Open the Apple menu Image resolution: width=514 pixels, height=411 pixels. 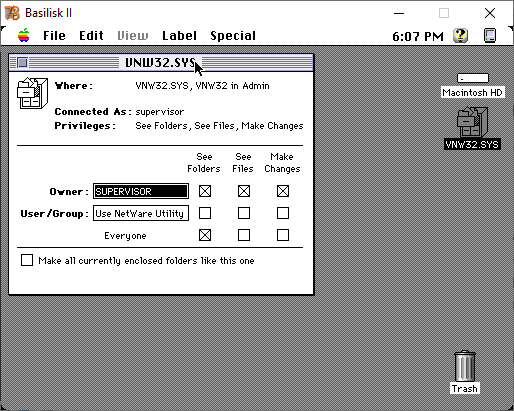(x=24, y=35)
